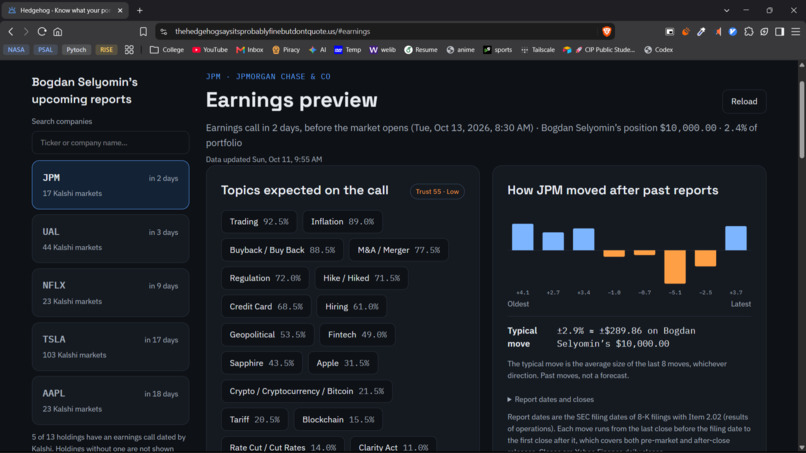Click the browser forward arrow
Viewport: 806px width, 453px height.
point(26,31)
